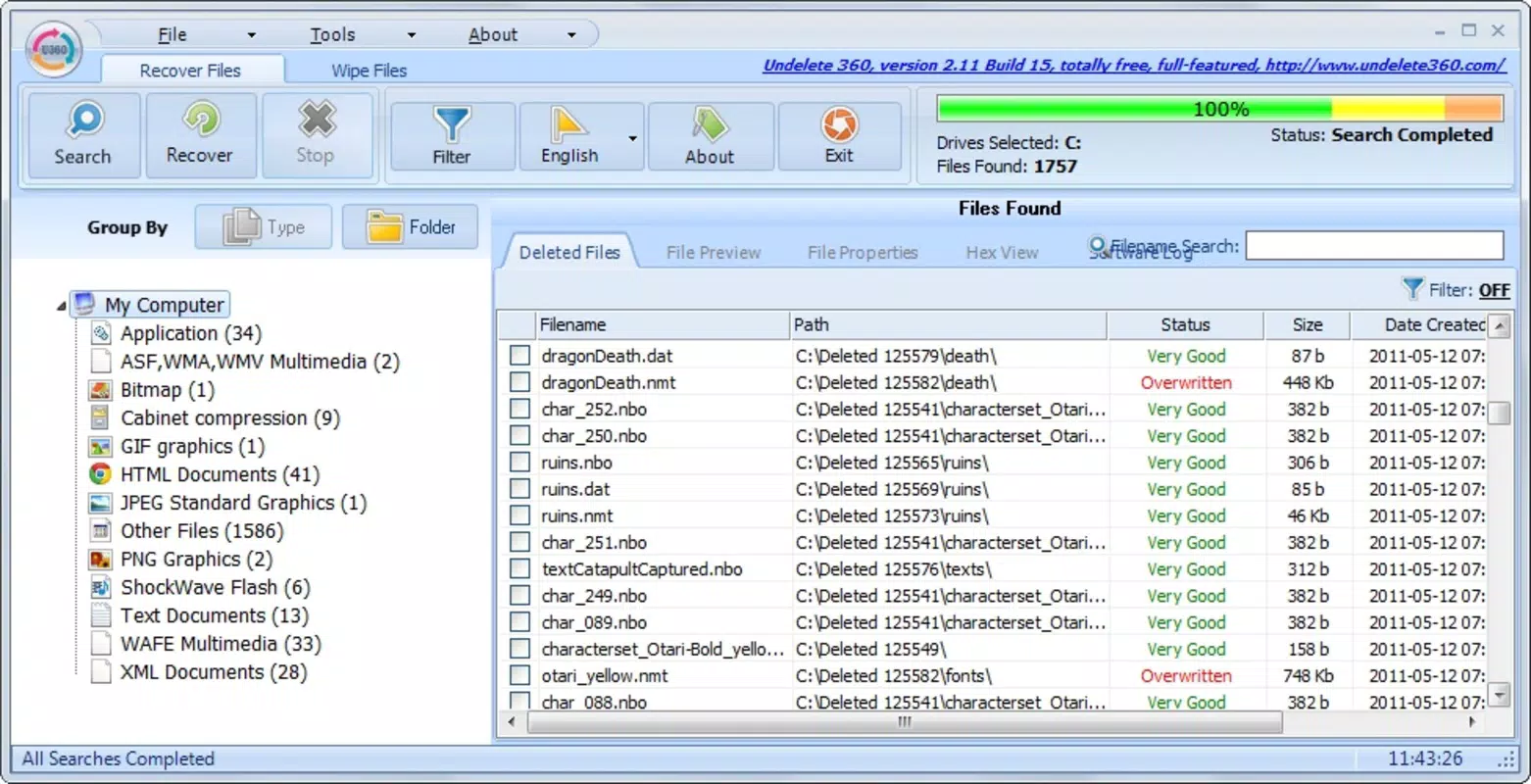Viewport: 1531px width, 784px height.
Task: Switch to the Recover Files tab
Action: [191, 70]
